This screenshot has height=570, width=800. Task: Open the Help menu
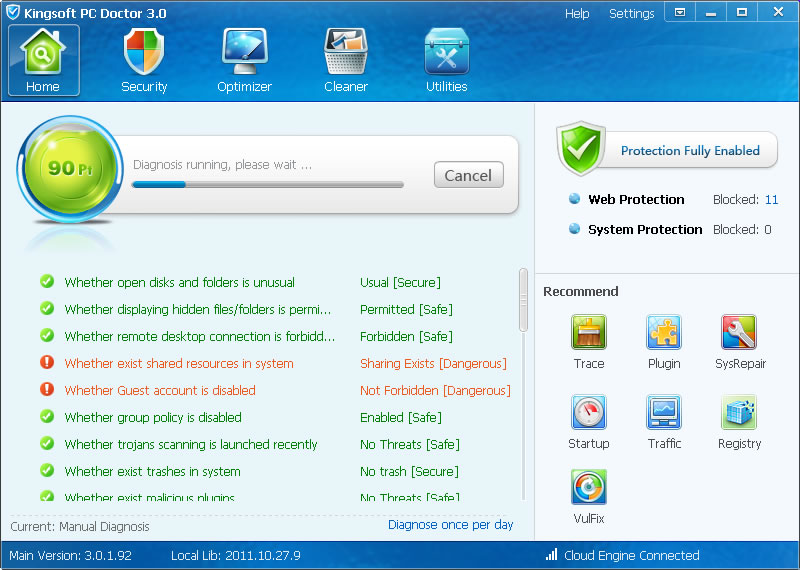tap(577, 14)
